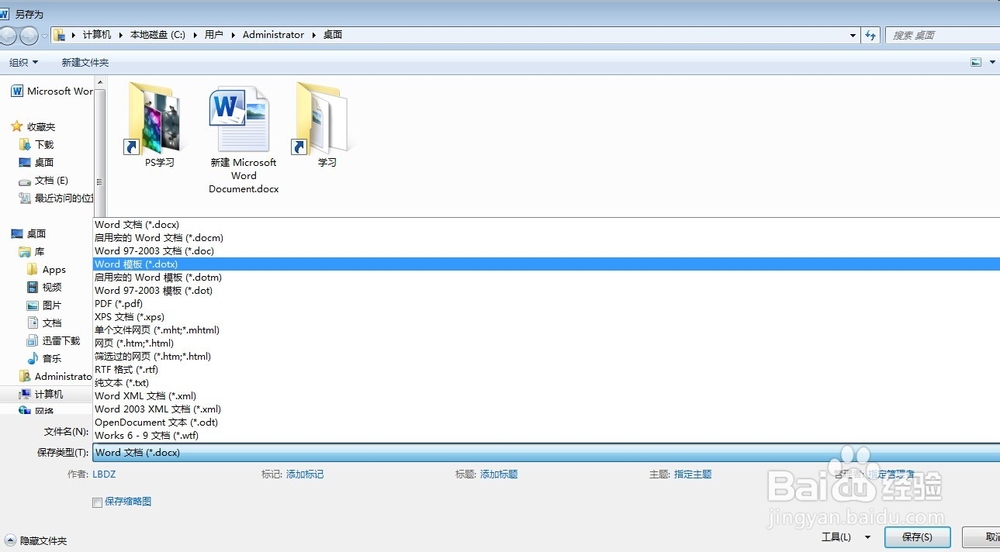Collapse folders with 隐藏文件夹
The width and height of the screenshot is (1000, 552).
click(36, 541)
